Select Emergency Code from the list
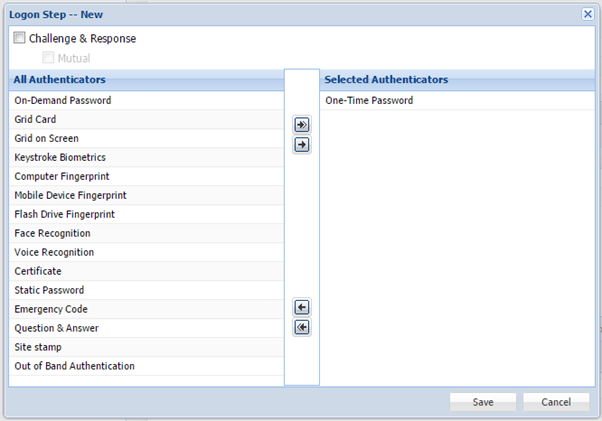Viewport: 602px width, 421px height. (x=51, y=310)
